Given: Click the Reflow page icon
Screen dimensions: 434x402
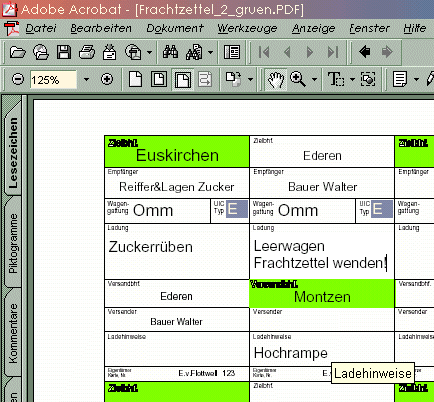Looking at the screenshot, I should pyautogui.click(x=205, y=79).
